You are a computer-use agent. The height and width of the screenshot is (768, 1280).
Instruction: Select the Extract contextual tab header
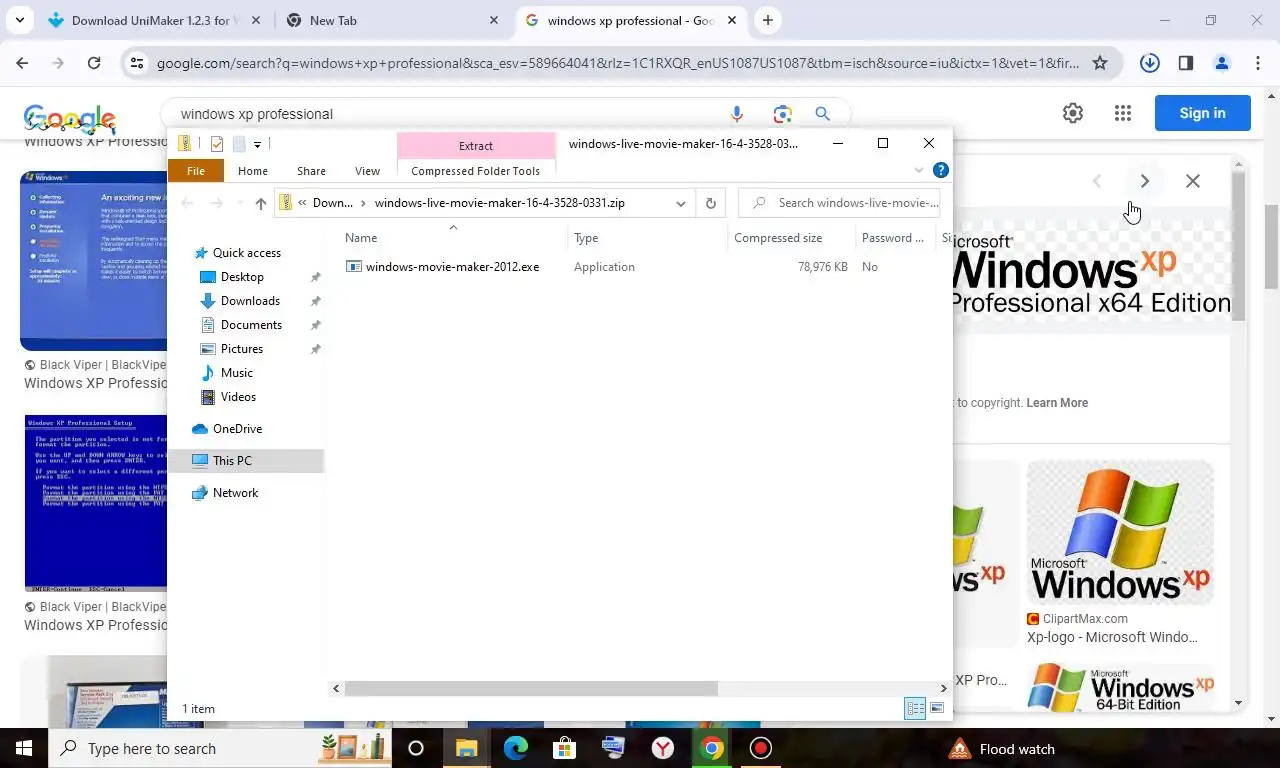pos(476,146)
